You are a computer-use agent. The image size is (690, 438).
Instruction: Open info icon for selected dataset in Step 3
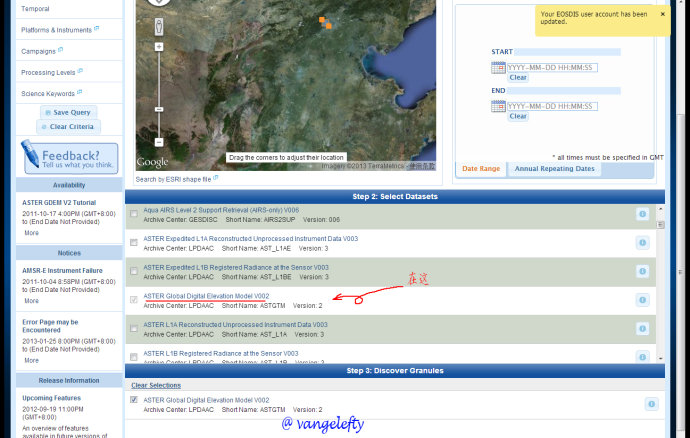(x=652, y=404)
